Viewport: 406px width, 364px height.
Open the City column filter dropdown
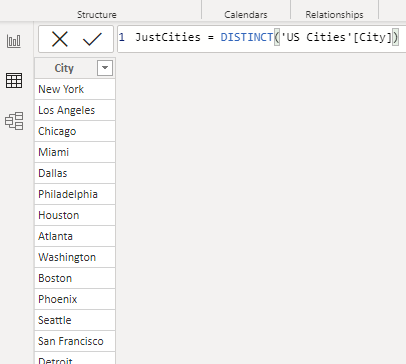pyautogui.click(x=105, y=68)
